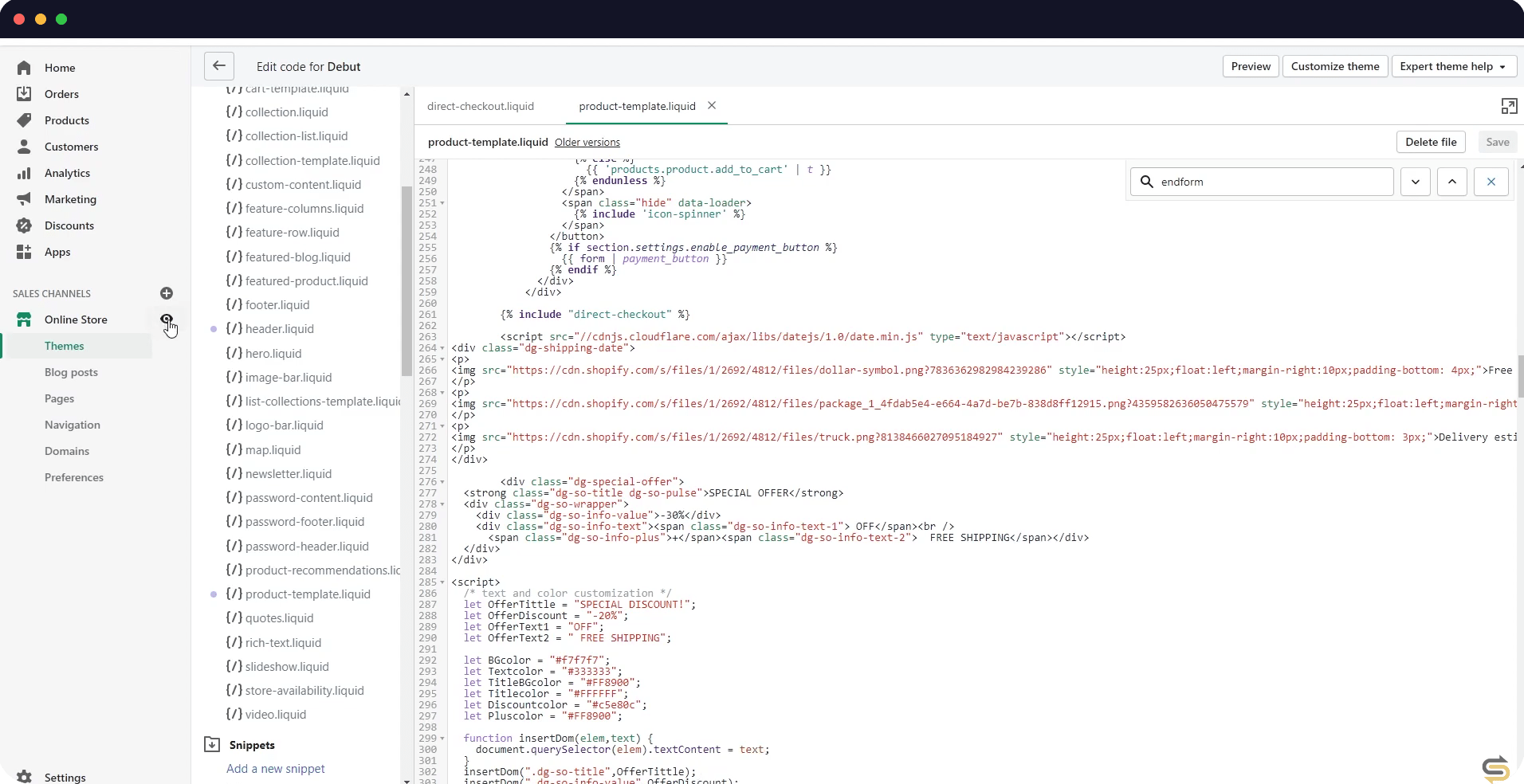Fold code at line 276
Screen dimensions: 1524x784
(442, 482)
